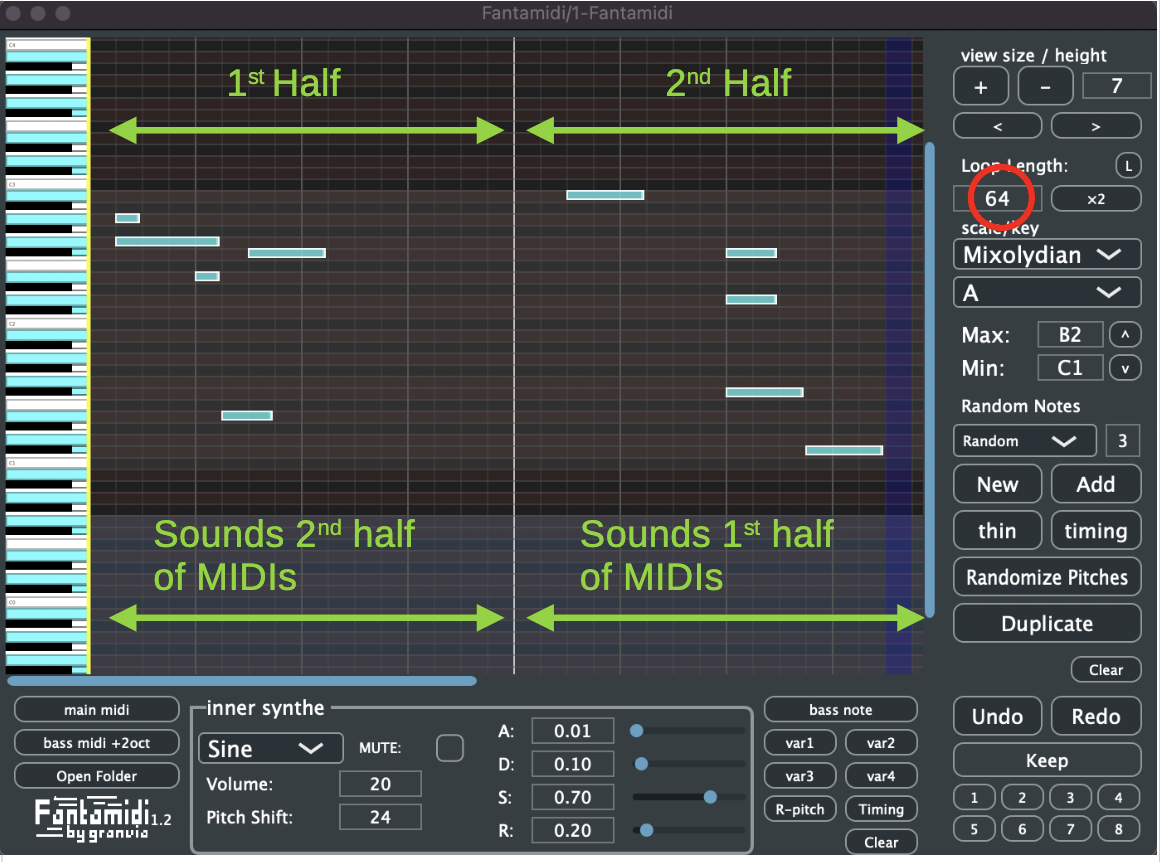Click the Decay value 0.10
The height and width of the screenshot is (862, 1160).
coord(573,764)
